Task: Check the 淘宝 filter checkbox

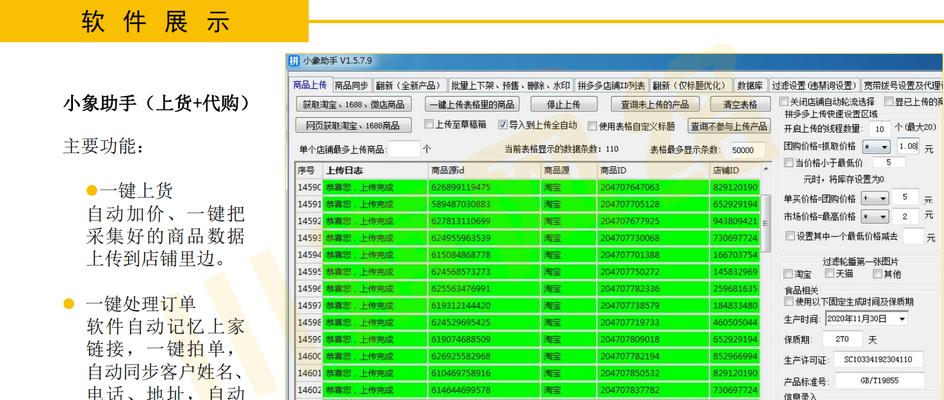Action: [788, 274]
